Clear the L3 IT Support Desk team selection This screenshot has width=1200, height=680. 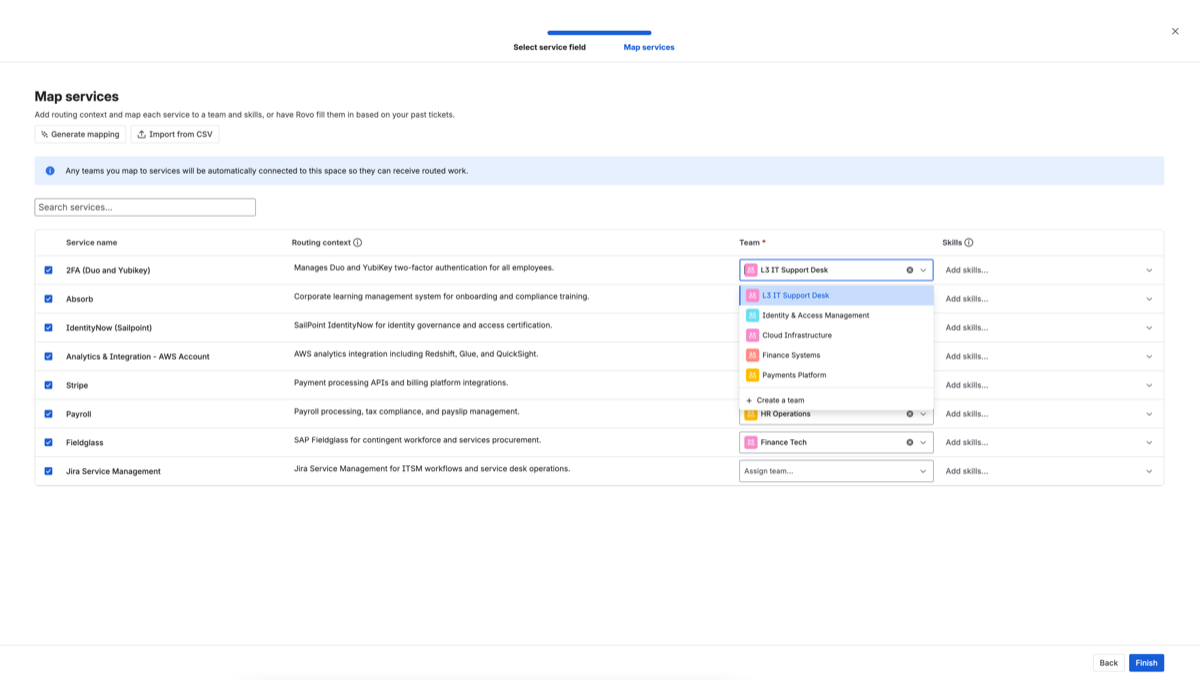[x=910, y=270]
